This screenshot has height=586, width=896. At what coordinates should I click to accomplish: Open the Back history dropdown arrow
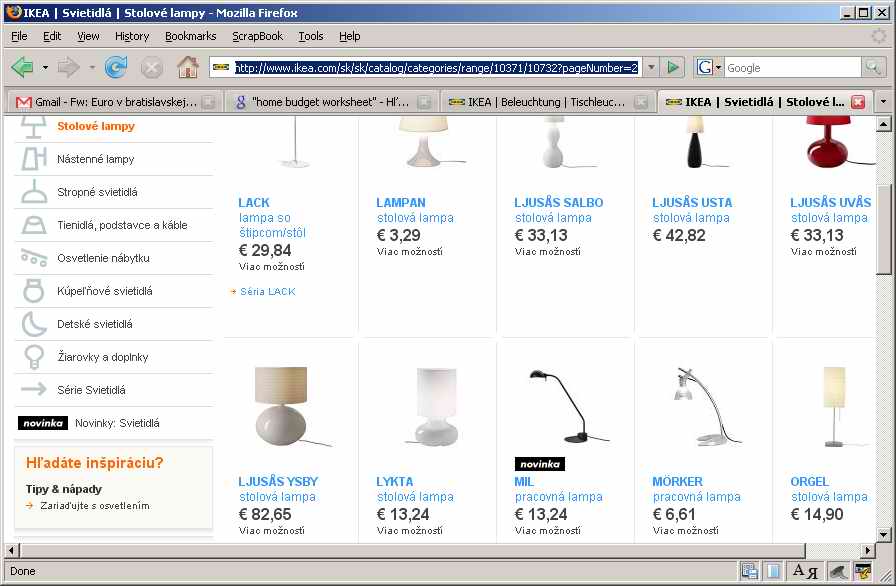click(x=45, y=67)
